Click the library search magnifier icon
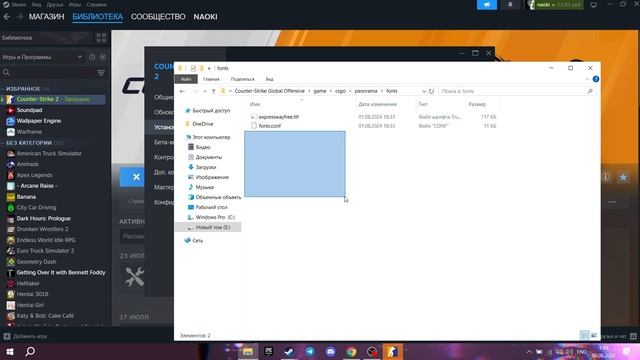Image resolution: width=640 pixels, height=360 pixels. (x=6, y=72)
